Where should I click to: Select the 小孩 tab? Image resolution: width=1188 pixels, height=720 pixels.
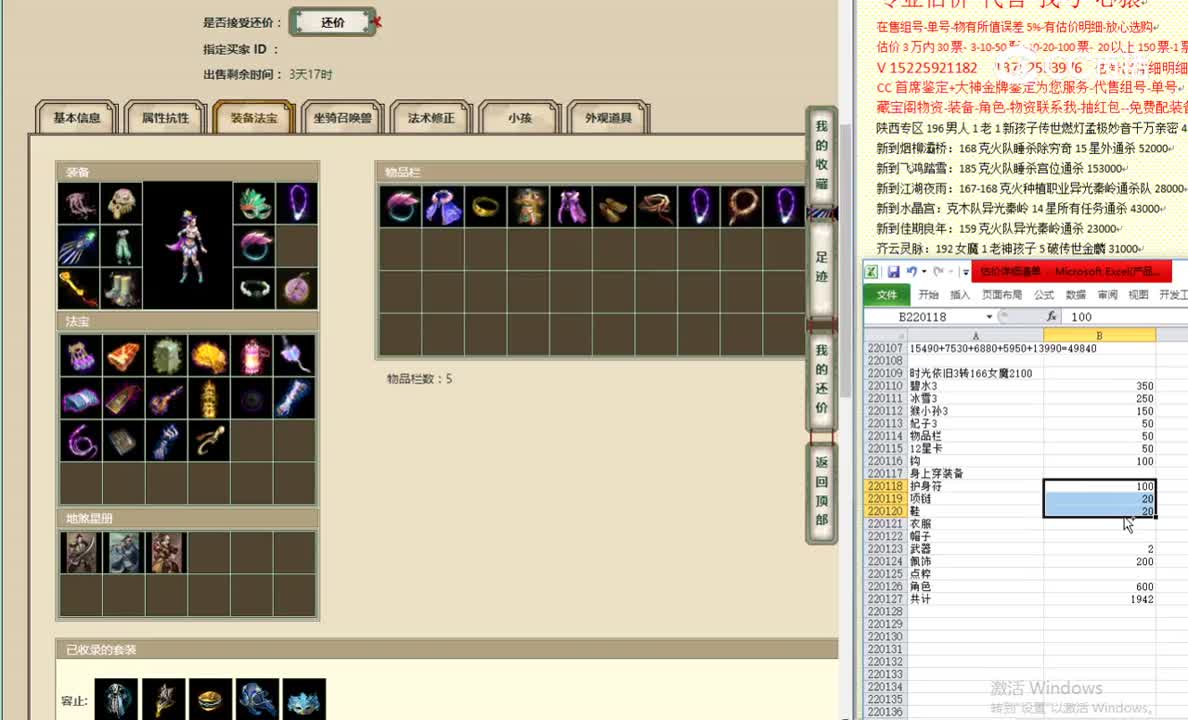pyautogui.click(x=520, y=117)
